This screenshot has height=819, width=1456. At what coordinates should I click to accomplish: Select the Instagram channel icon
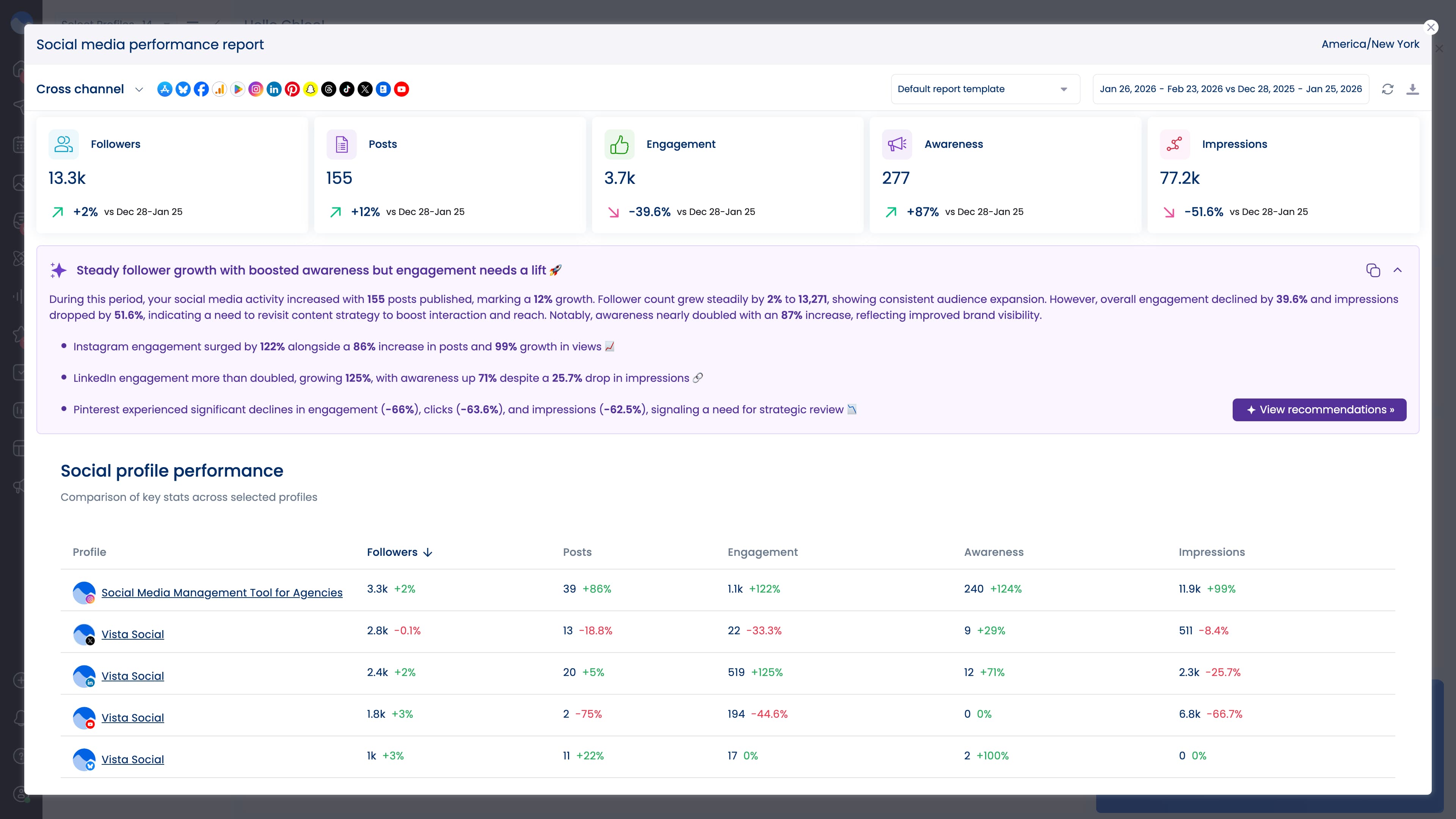coord(256,89)
